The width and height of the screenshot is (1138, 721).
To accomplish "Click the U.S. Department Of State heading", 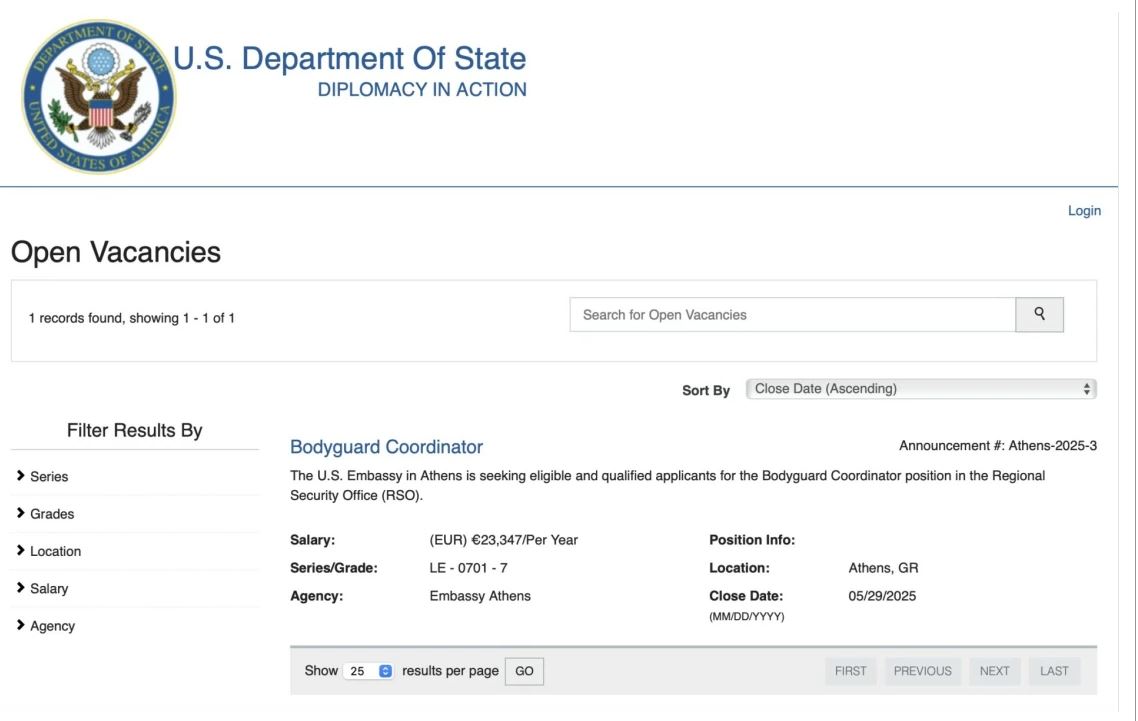I will click(350, 59).
